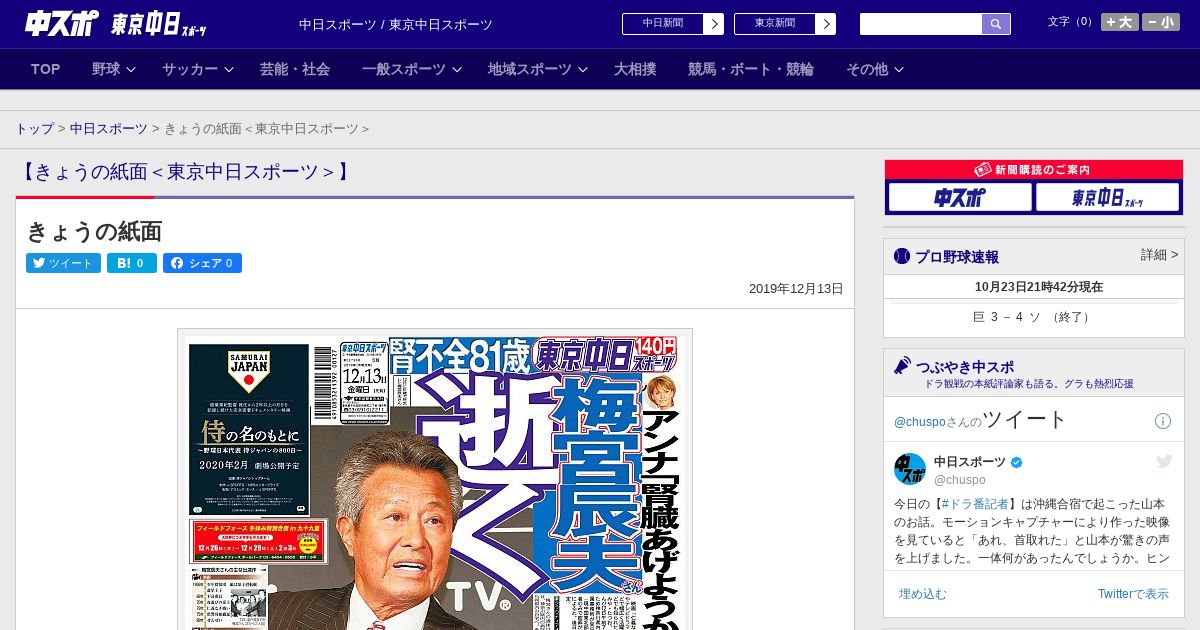Click the 東京新聞 header link

pyautogui.click(x=775, y=24)
